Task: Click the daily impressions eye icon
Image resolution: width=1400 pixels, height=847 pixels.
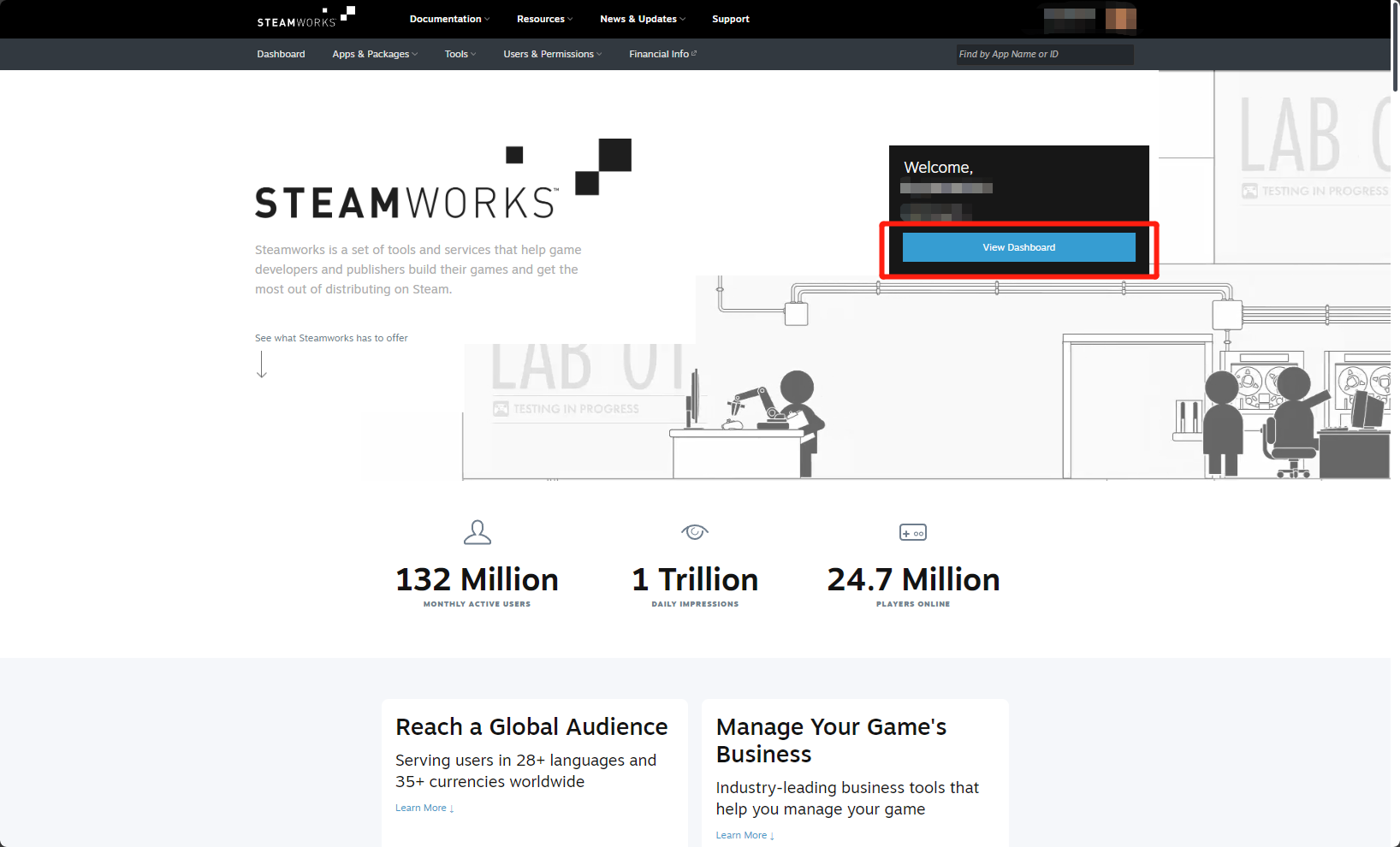Action: (695, 532)
